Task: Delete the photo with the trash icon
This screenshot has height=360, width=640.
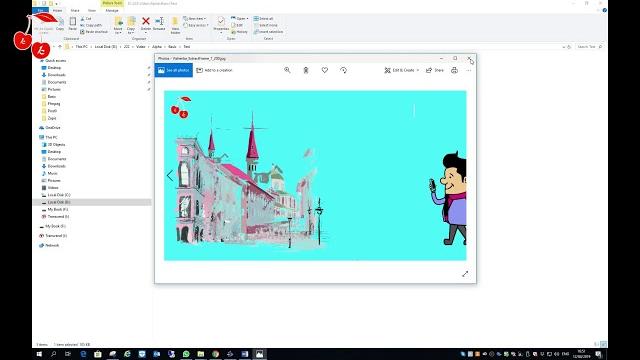Action: pyautogui.click(x=306, y=70)
